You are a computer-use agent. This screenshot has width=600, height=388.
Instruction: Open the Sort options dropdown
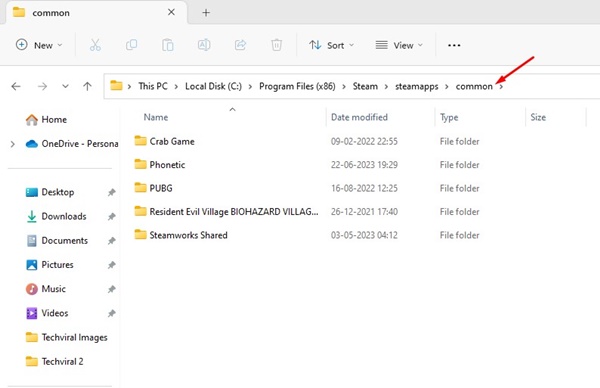click(x=331, y=45)
